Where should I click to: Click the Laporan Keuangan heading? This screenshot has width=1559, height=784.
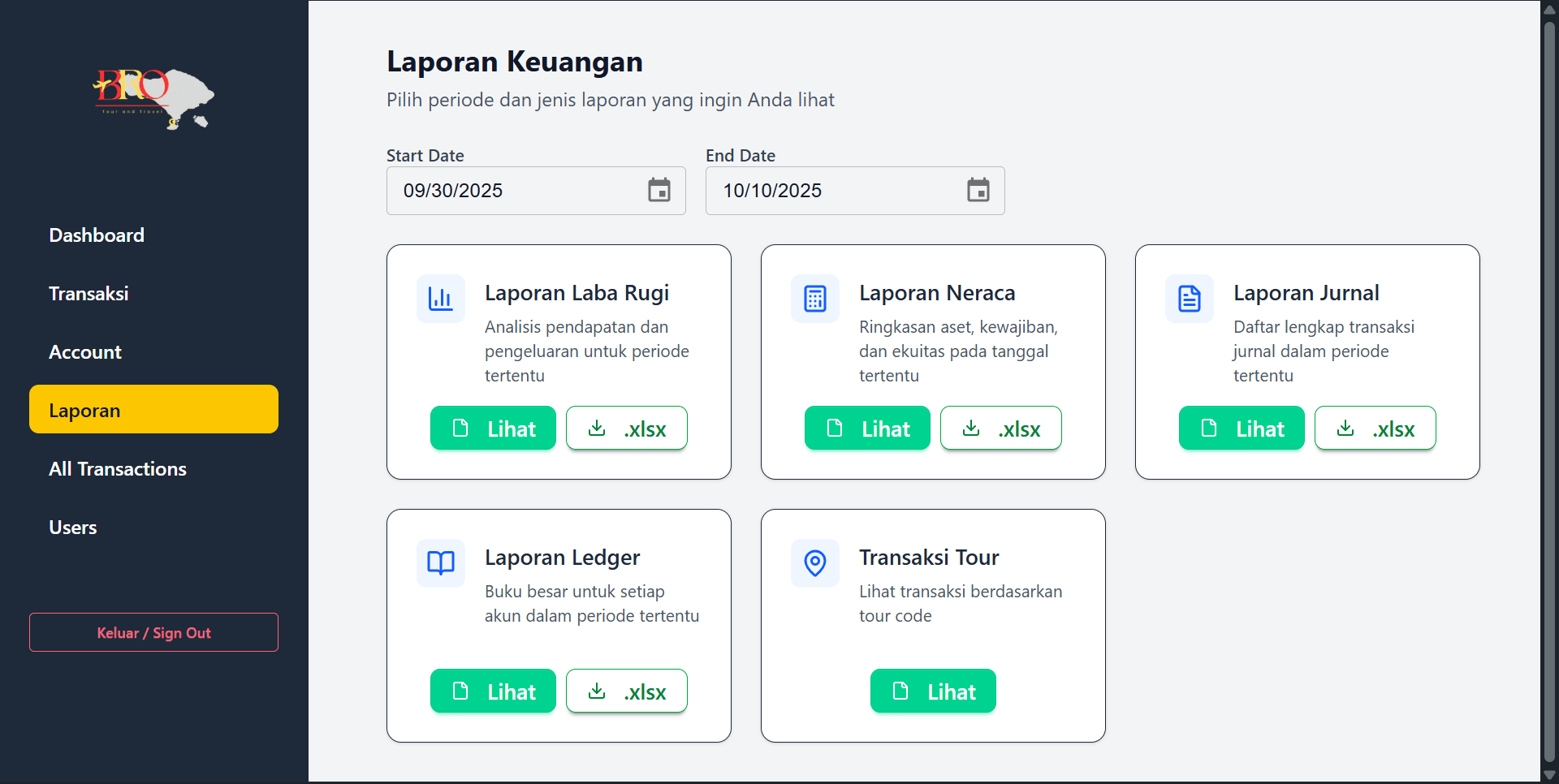click(x=515, y=62)
